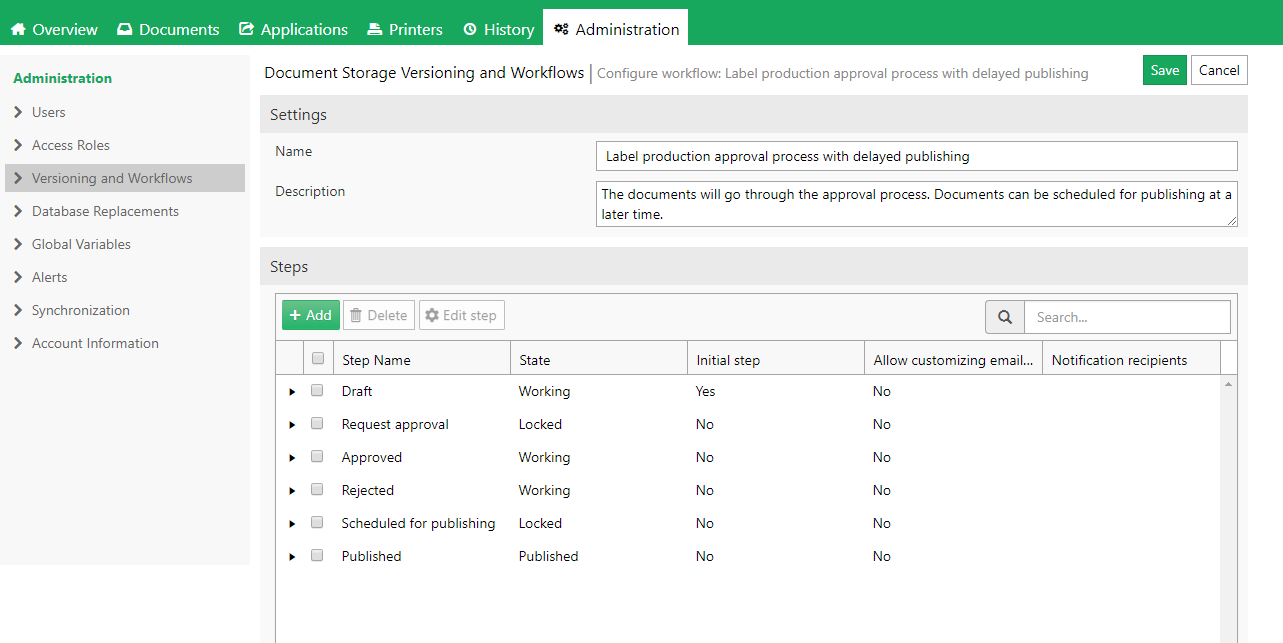Open Database Replacements in the sidebar
The width and height of the screenshot is (1283, 643).
click(x=125, y=211)
